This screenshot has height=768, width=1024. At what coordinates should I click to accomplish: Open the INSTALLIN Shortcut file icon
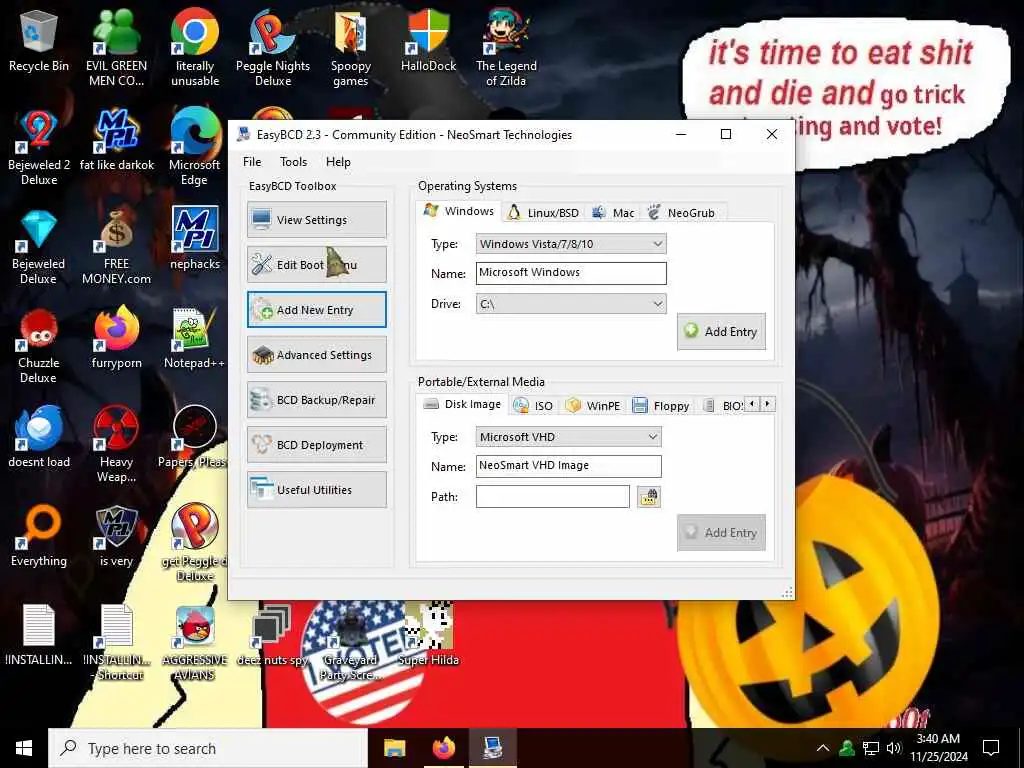pyautogui.click(x=116, y=643)
